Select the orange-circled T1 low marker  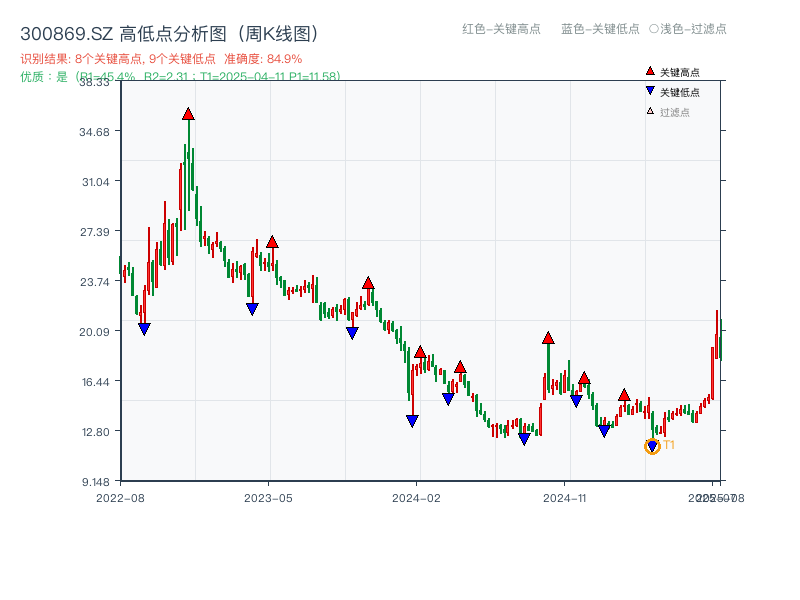652,447
